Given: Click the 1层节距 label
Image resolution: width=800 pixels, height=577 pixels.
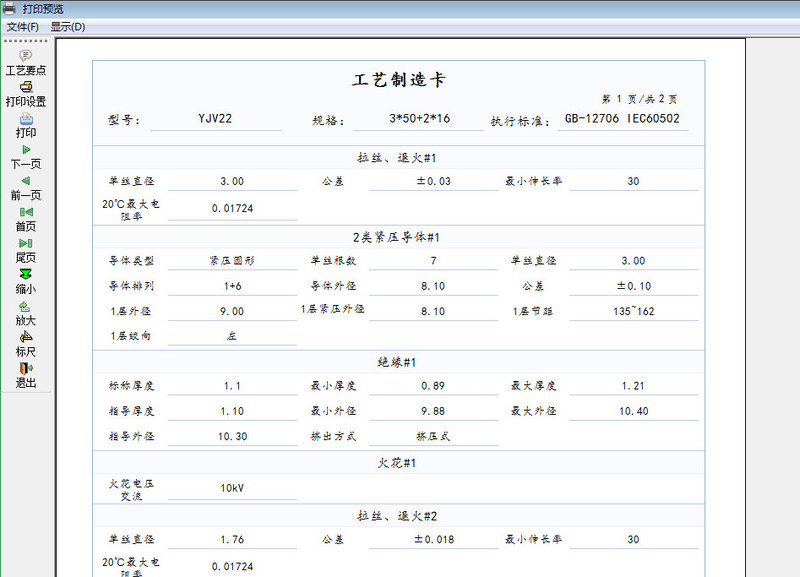Looking at the screenshot, I should [x=533, y=311].
